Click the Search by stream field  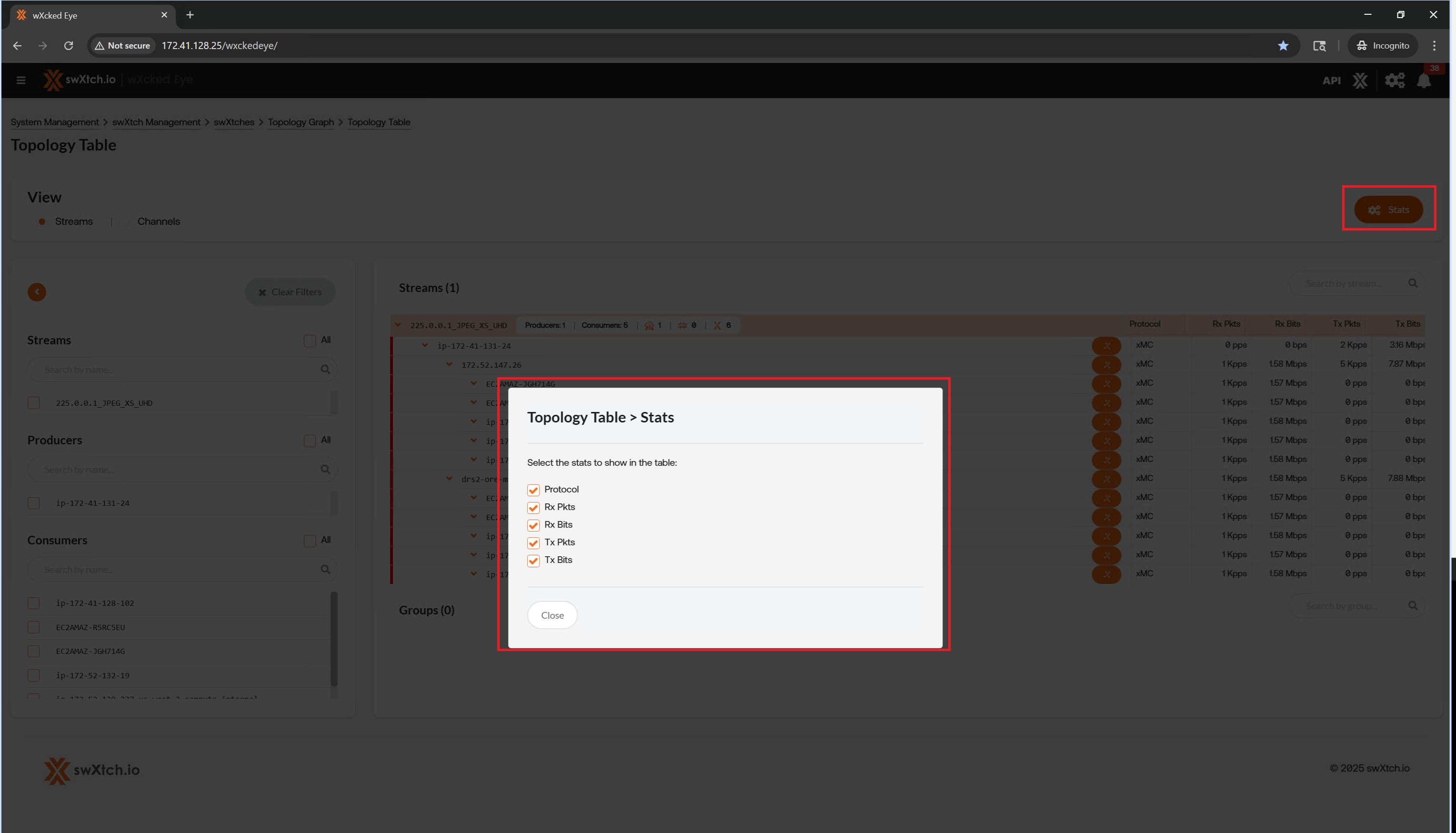point(1345,284)
